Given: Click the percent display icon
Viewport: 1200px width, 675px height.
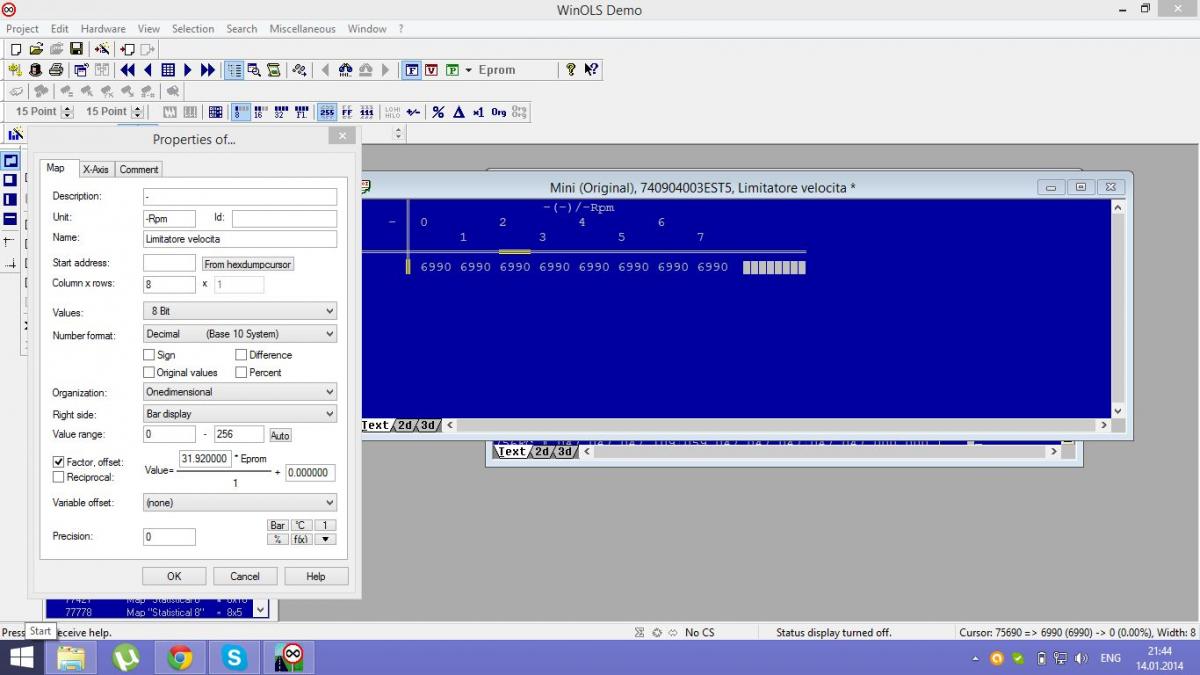Looking at the screenshot, I should click(x=438, y=112).
